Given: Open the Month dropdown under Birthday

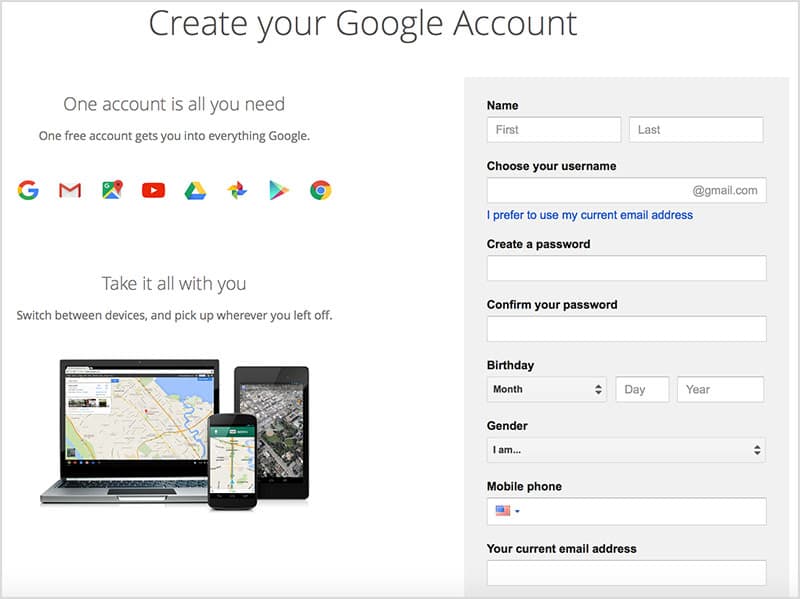Looking at the screenshot, I should pos(546,389).
